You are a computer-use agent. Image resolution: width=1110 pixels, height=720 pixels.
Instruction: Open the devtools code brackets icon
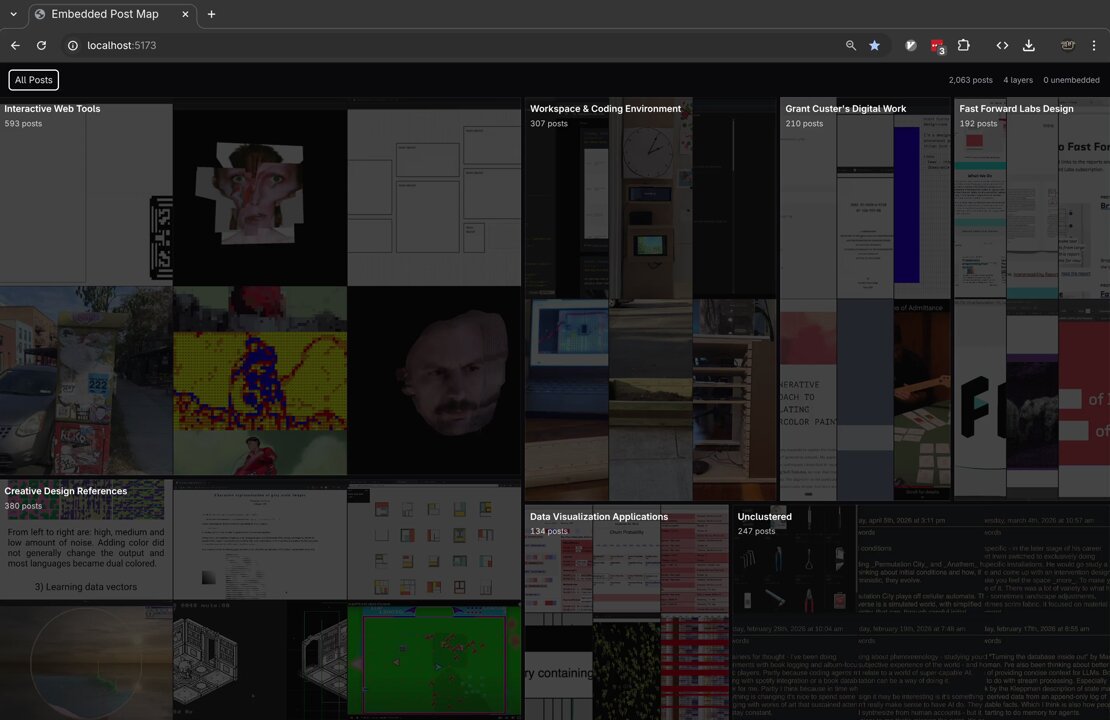click(1002, 45)
